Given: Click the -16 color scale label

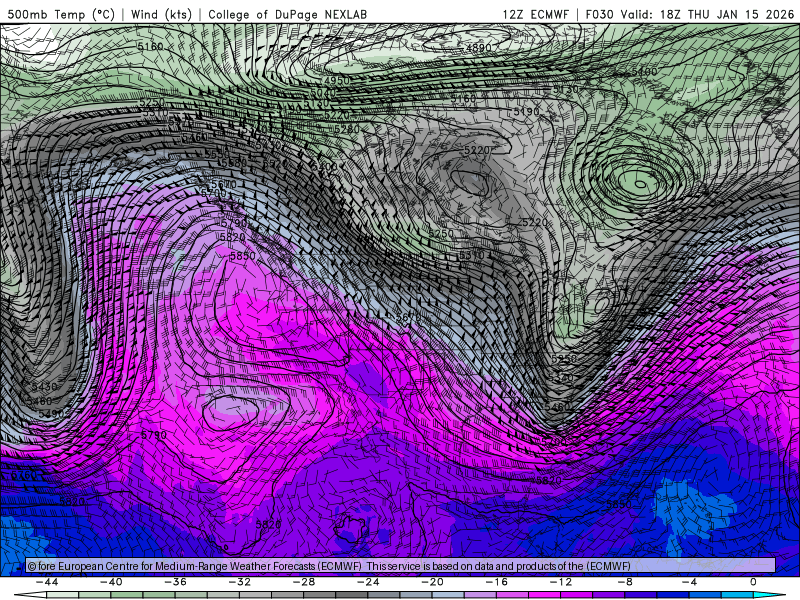Looking at the screenshot, I should point(497,582).
